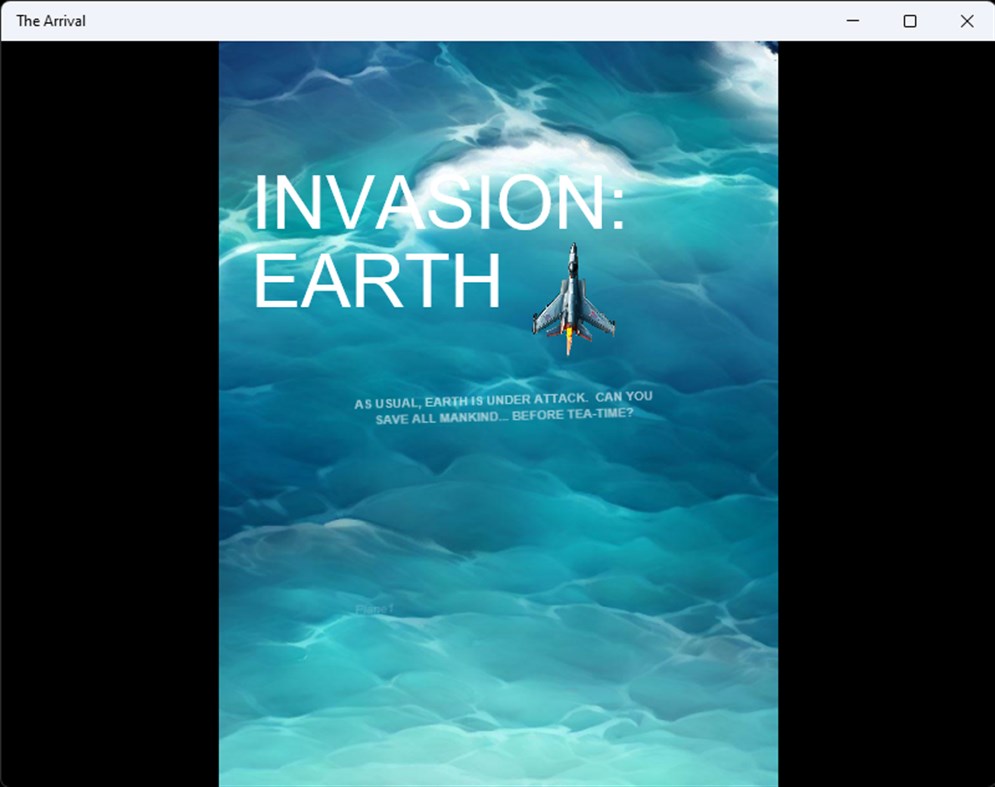Select the word EARTH in the title
Screen dimensions: 995x787
click(x=378, y=283)
